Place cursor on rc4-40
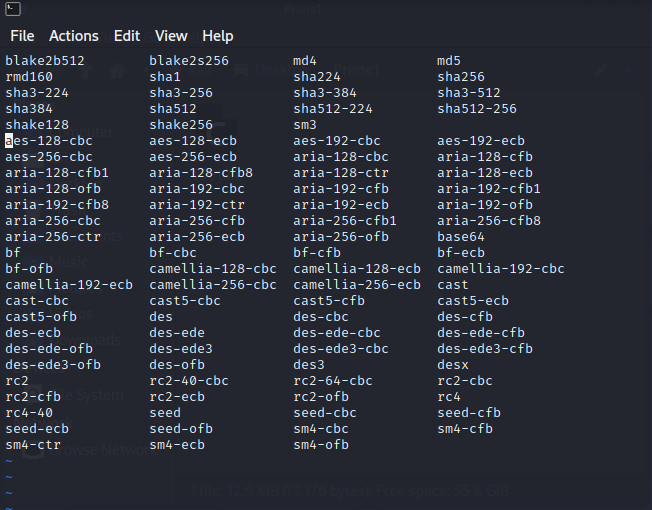This screenshot has width=652, height=510. click(x=29, y=413)
